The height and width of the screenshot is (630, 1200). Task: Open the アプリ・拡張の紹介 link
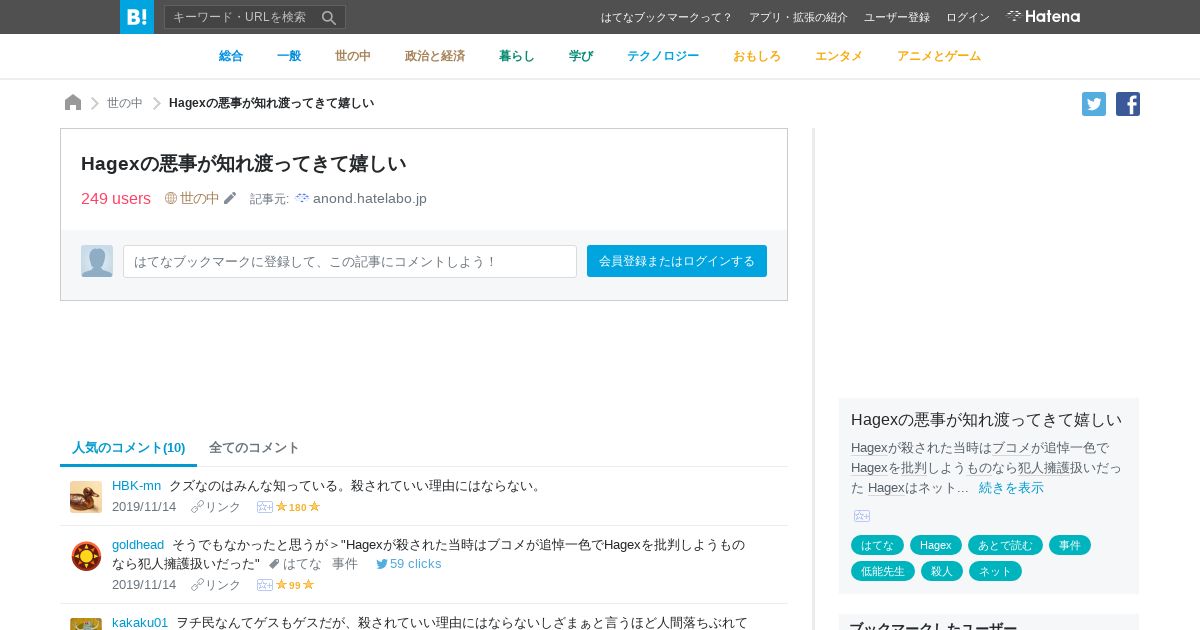[798, 17]
